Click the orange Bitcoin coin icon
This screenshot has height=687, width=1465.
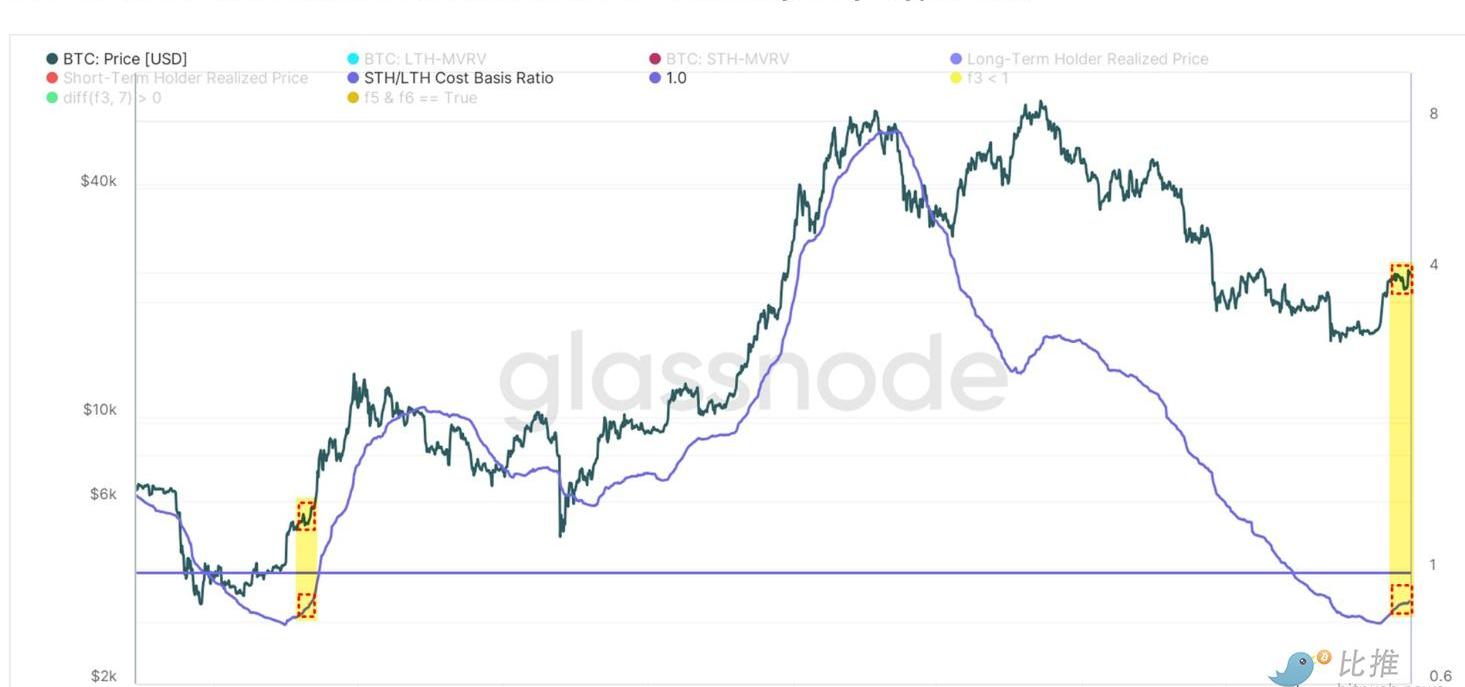coord(1325,657)
